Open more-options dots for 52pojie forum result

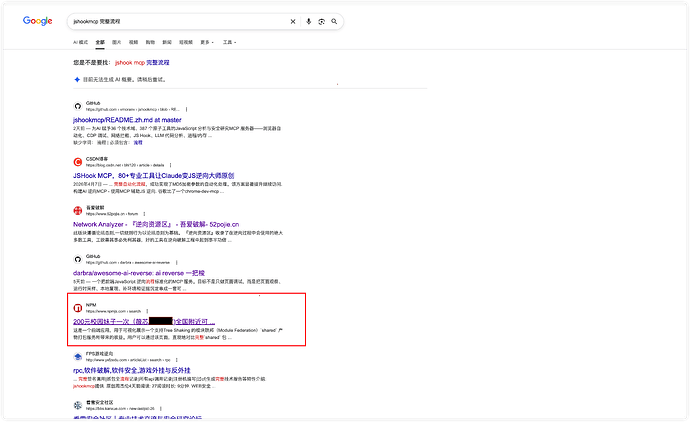(144, 214)
